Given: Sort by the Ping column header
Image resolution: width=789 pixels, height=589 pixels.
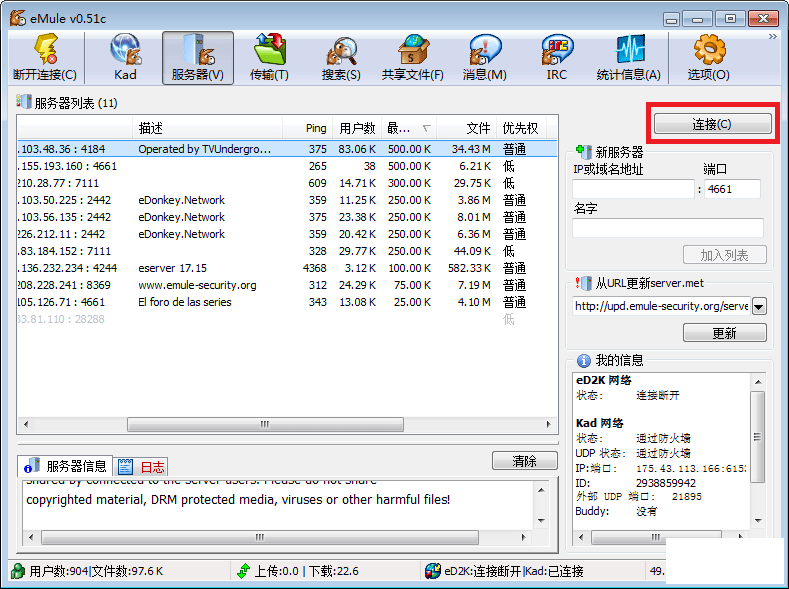Looking at the screenshot, I should pos(308,128).
